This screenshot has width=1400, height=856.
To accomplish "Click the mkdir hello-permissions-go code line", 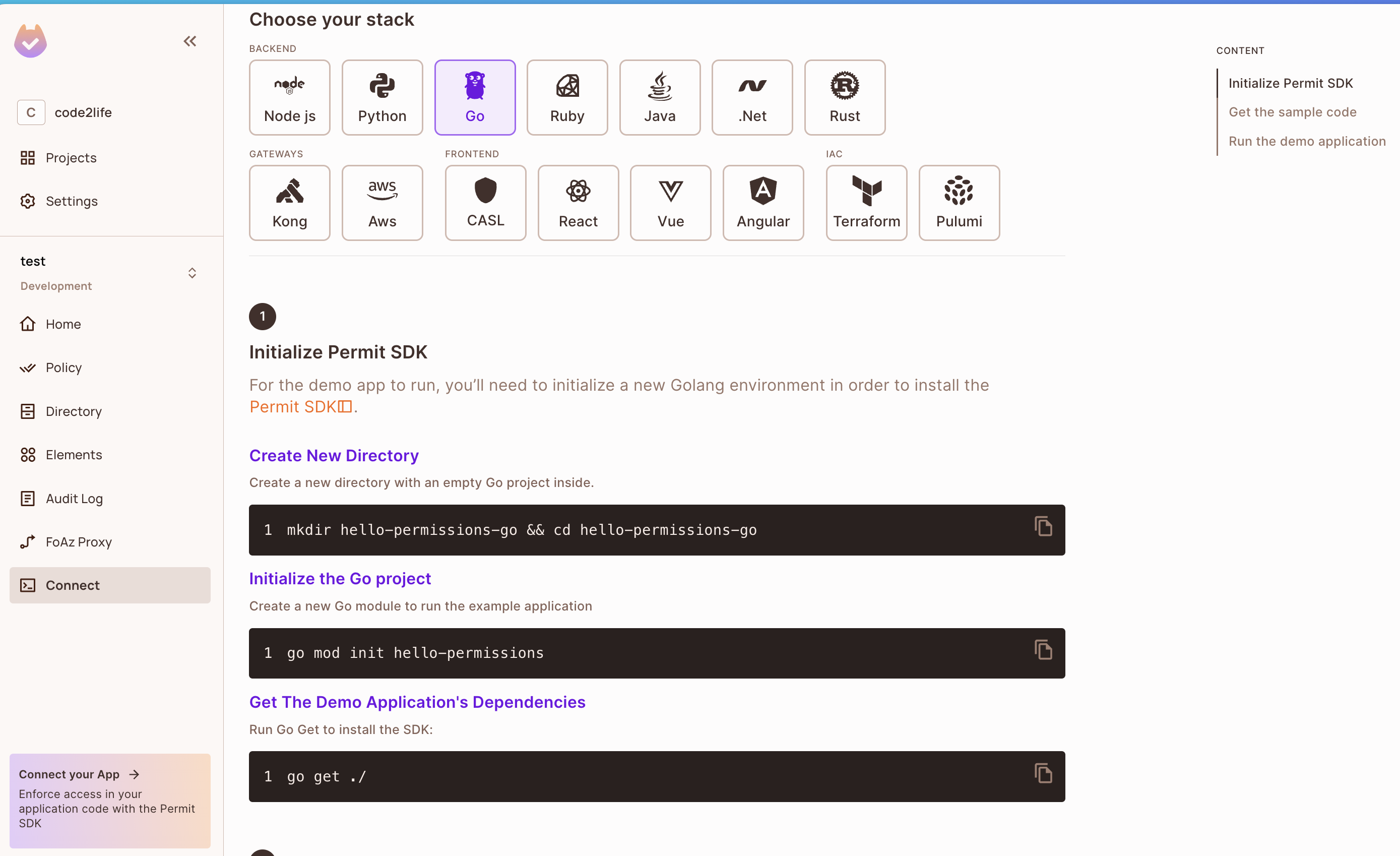I will [x=522, y=530].
